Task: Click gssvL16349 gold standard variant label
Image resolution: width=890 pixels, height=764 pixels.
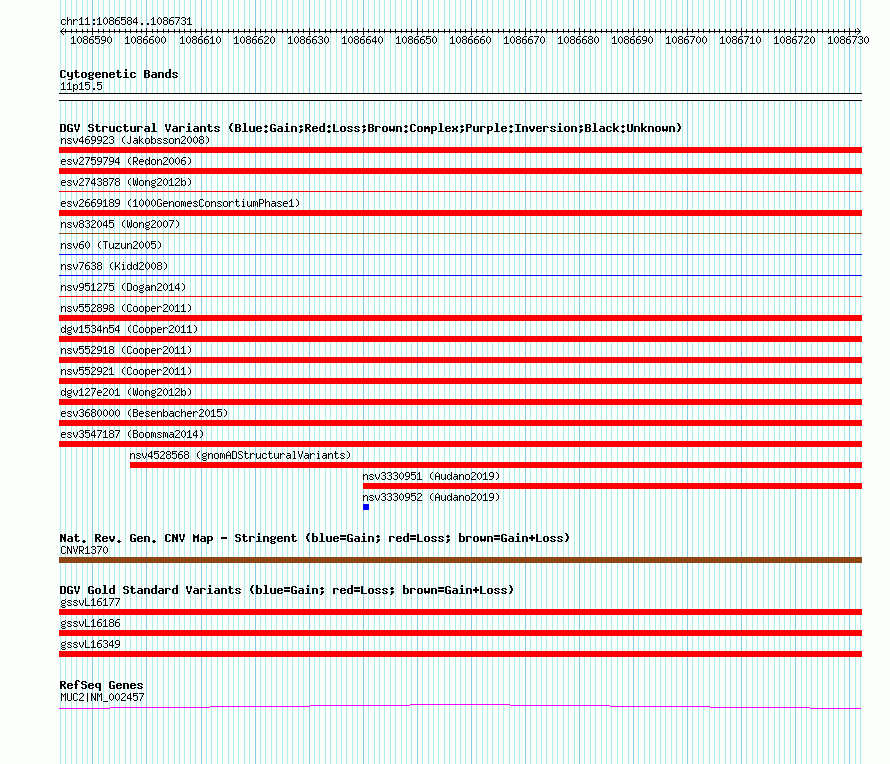Action: [x=90, y=644]
